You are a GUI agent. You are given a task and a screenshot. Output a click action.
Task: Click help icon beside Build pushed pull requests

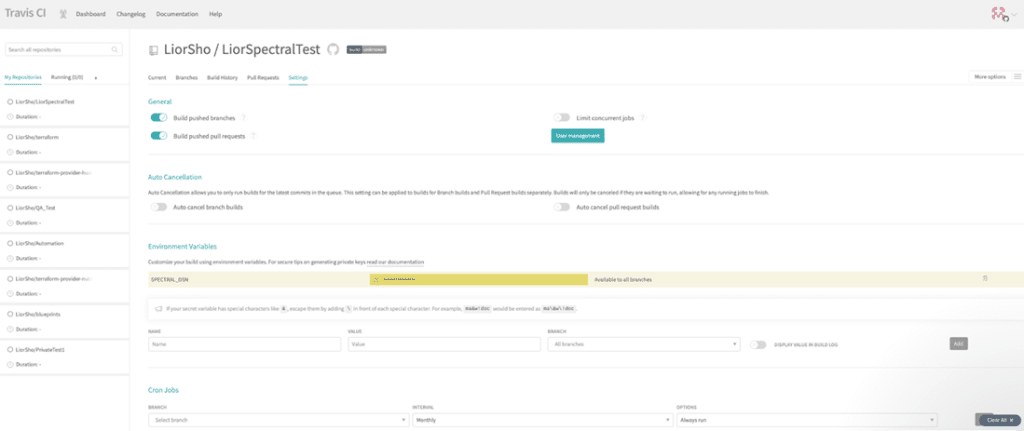[253, 136]
